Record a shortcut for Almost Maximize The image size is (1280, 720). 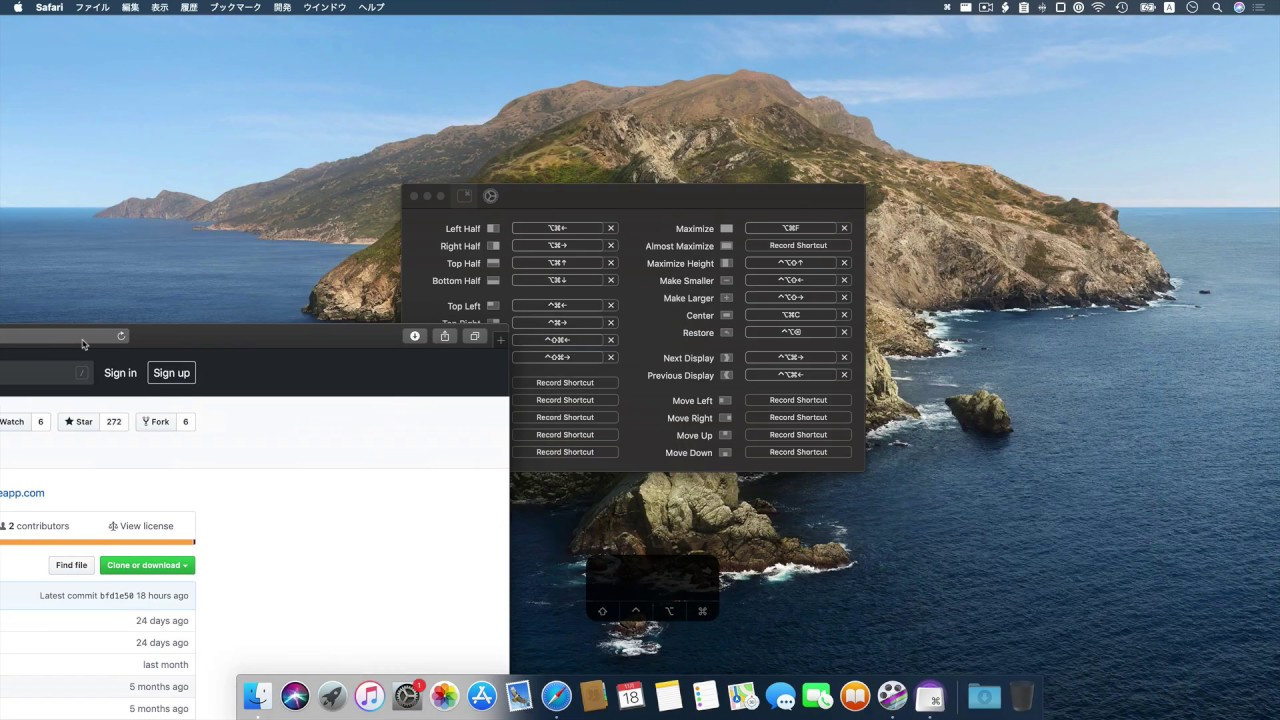click(x=798, y=245)
